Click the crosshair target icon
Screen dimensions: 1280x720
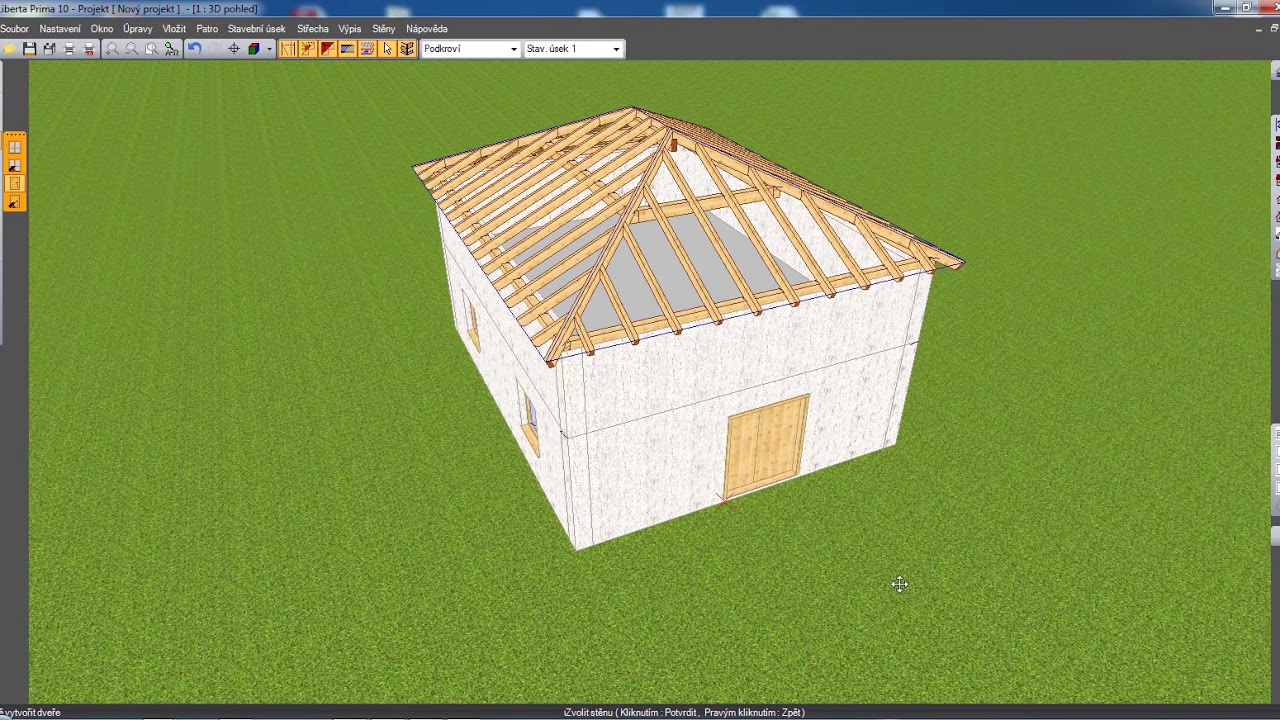pyautogui.click(x=234, y=49)
